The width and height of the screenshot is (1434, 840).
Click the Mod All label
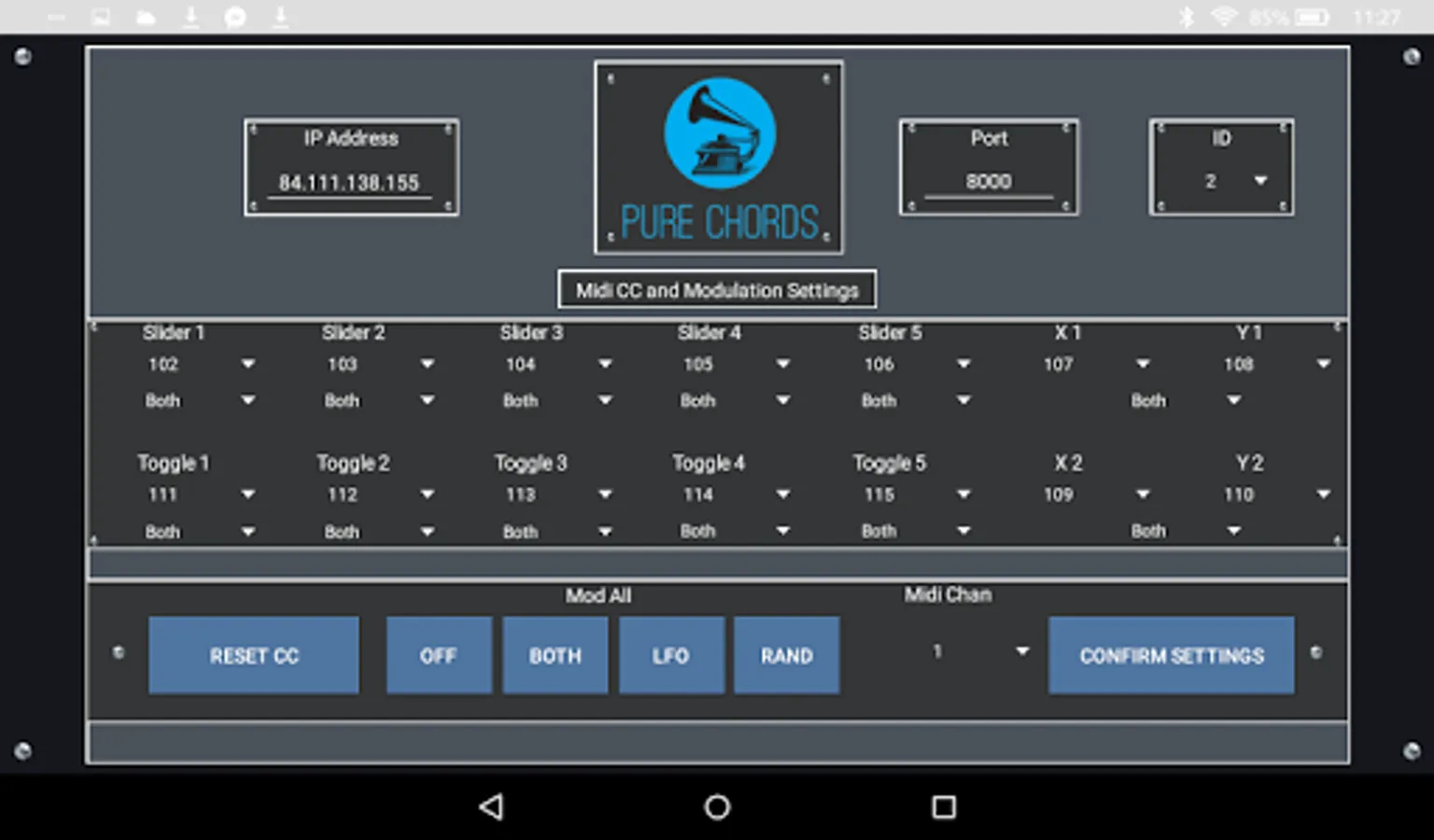pyautogui.click(x=598, y=595)
